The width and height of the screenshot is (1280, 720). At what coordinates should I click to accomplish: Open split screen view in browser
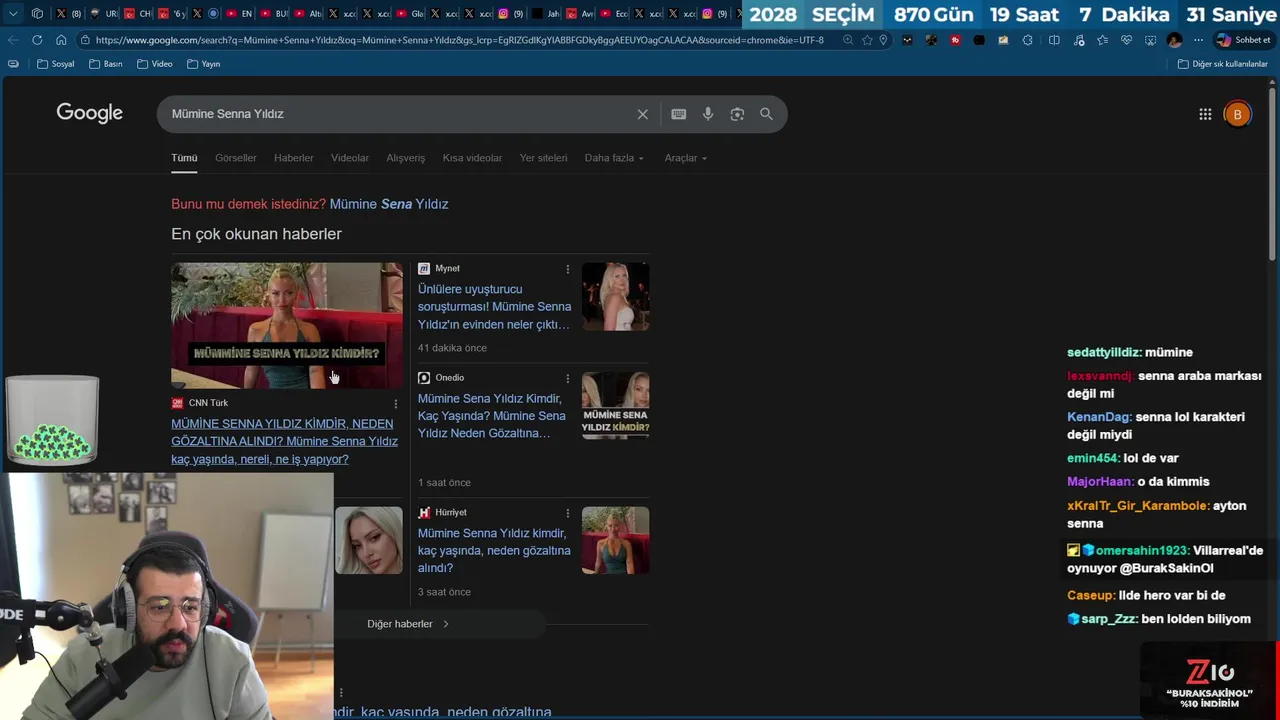(x=1054, y=40)
